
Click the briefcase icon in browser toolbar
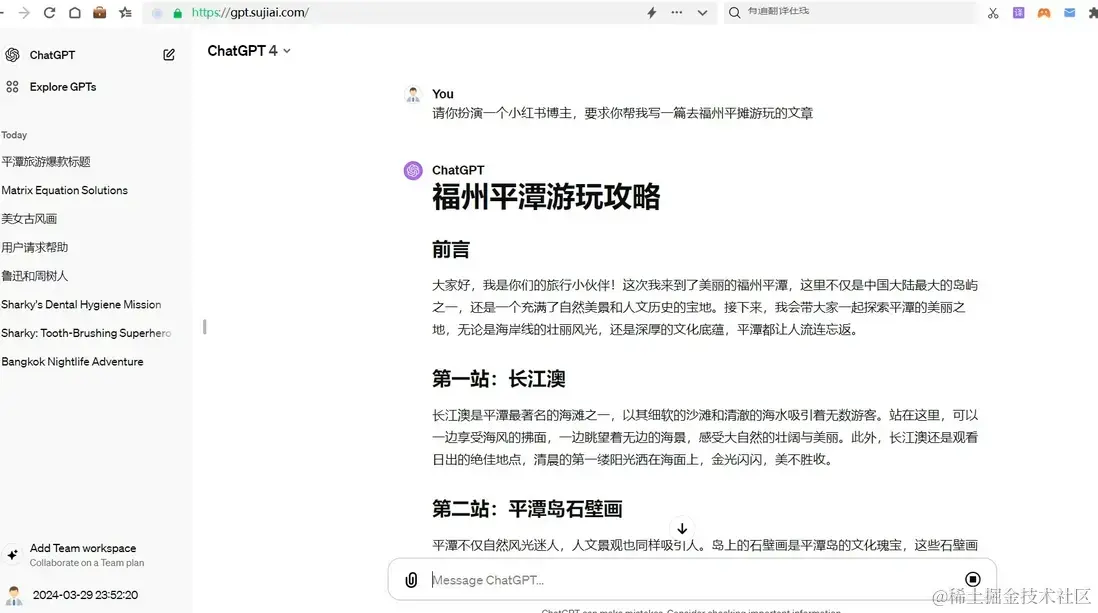point(99,13)
